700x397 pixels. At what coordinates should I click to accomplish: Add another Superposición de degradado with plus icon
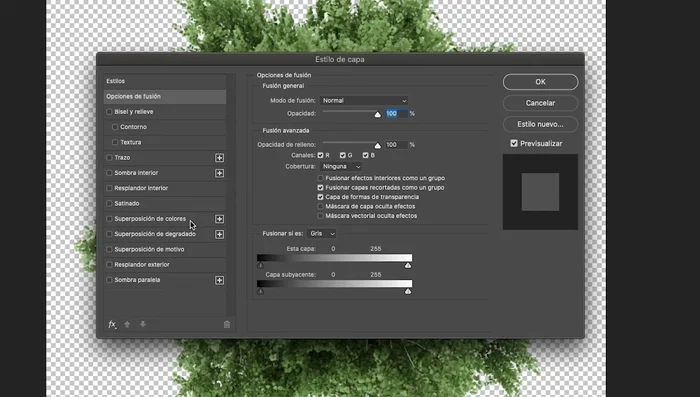[219, 234]
